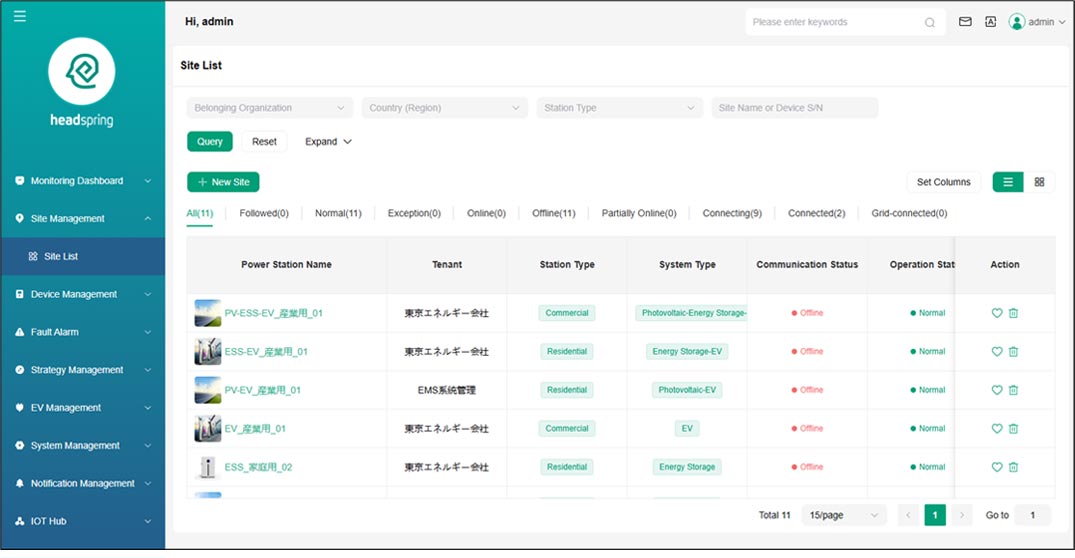Open the 15/page size selector
Image resolution: width=1075 pixels, height=558 pixels.
(844, 515)
